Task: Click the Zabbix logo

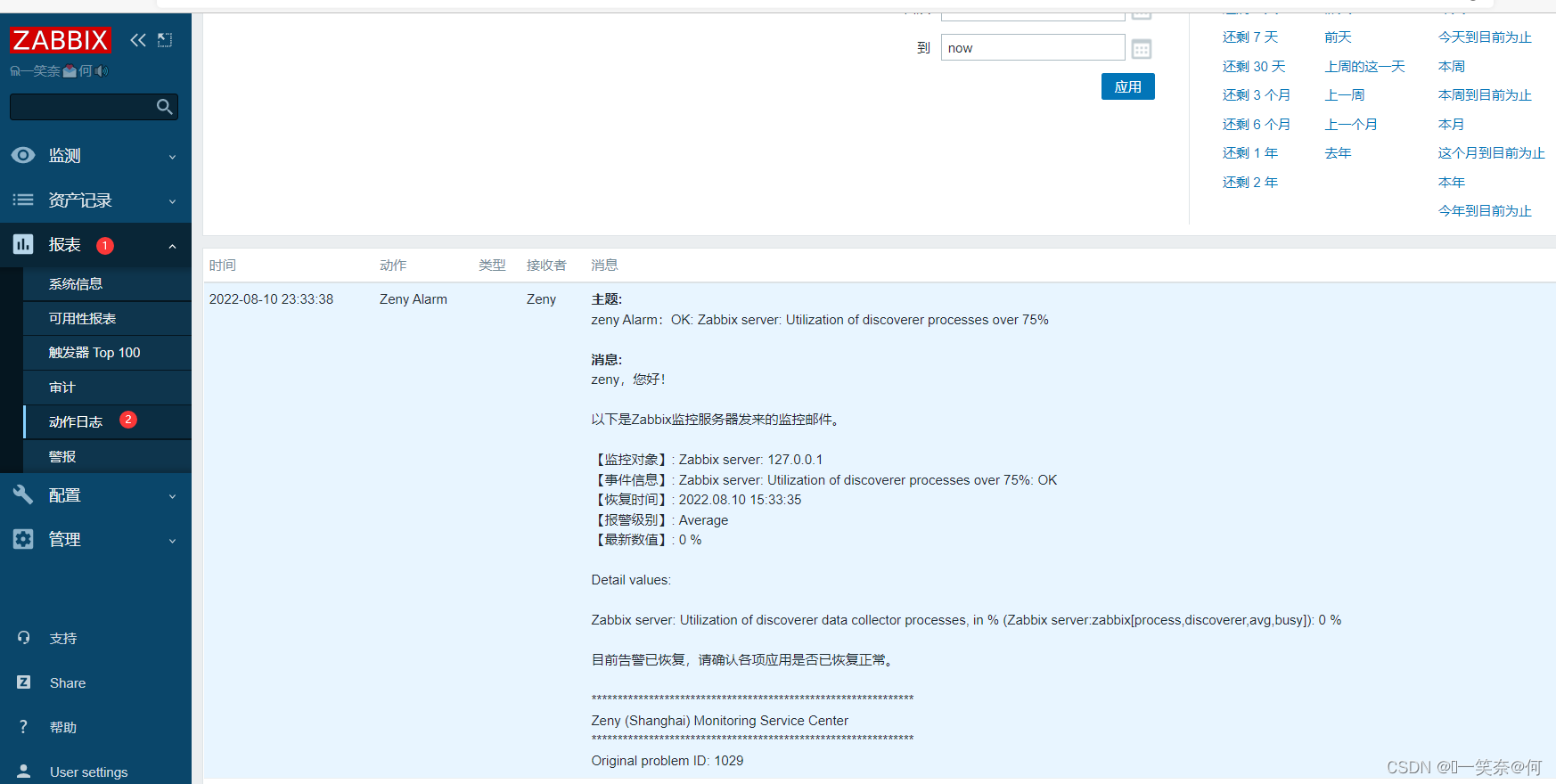Action: coord(61,40)
